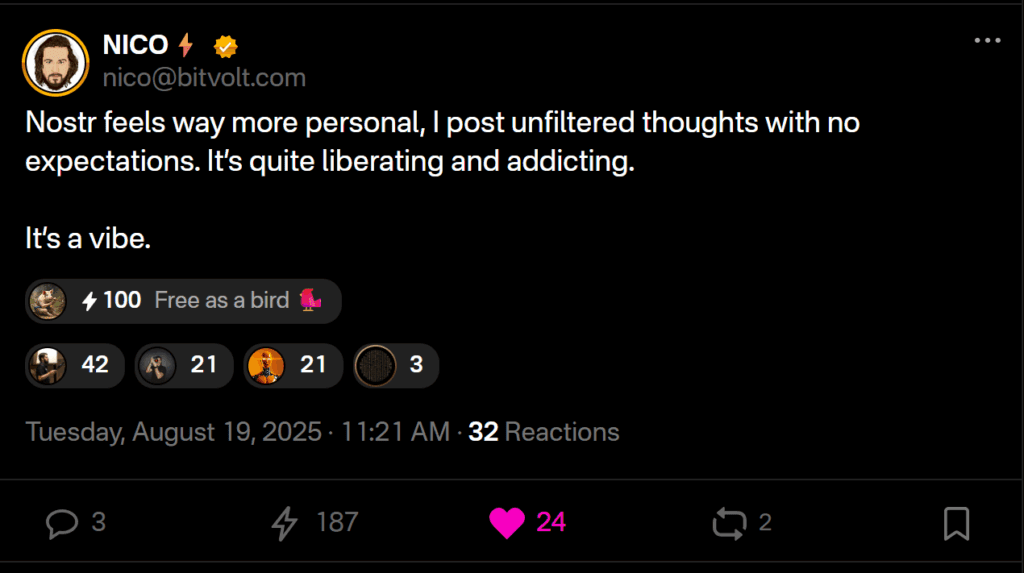
Task: Open the 32 Reactions list
Action: 544,432
